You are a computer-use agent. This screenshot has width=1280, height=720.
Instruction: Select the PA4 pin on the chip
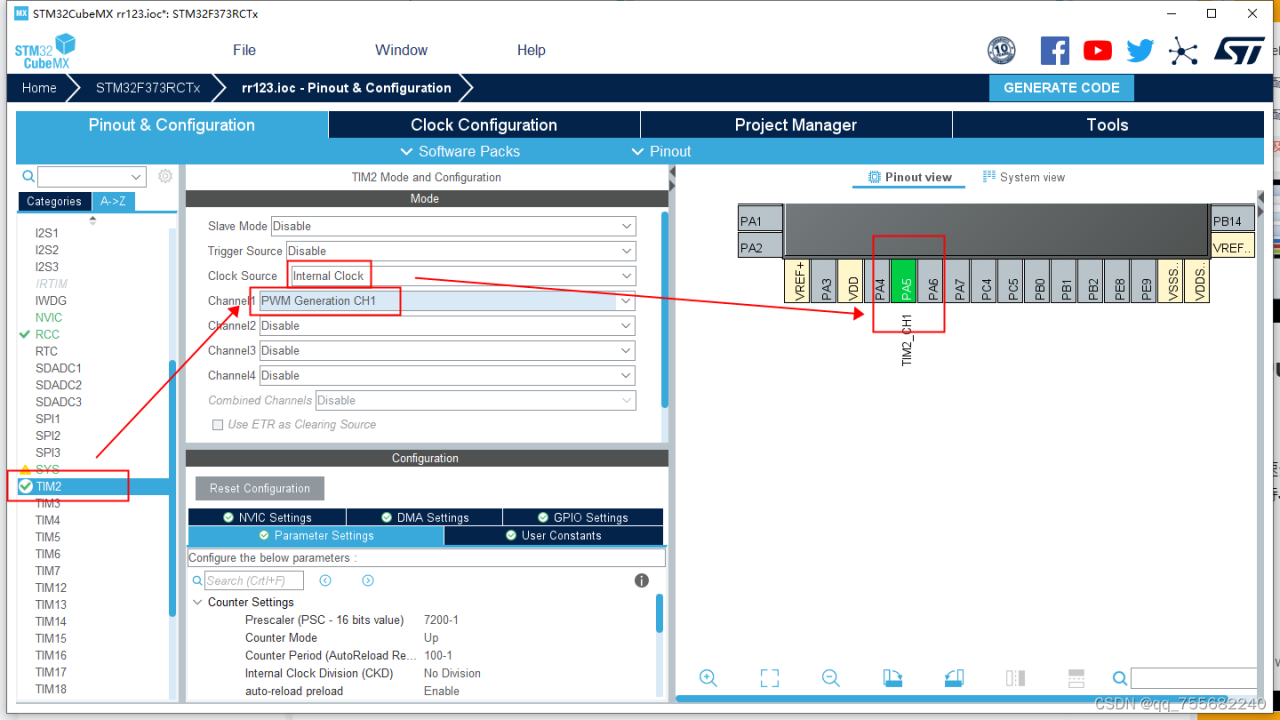tap(878, 281)
